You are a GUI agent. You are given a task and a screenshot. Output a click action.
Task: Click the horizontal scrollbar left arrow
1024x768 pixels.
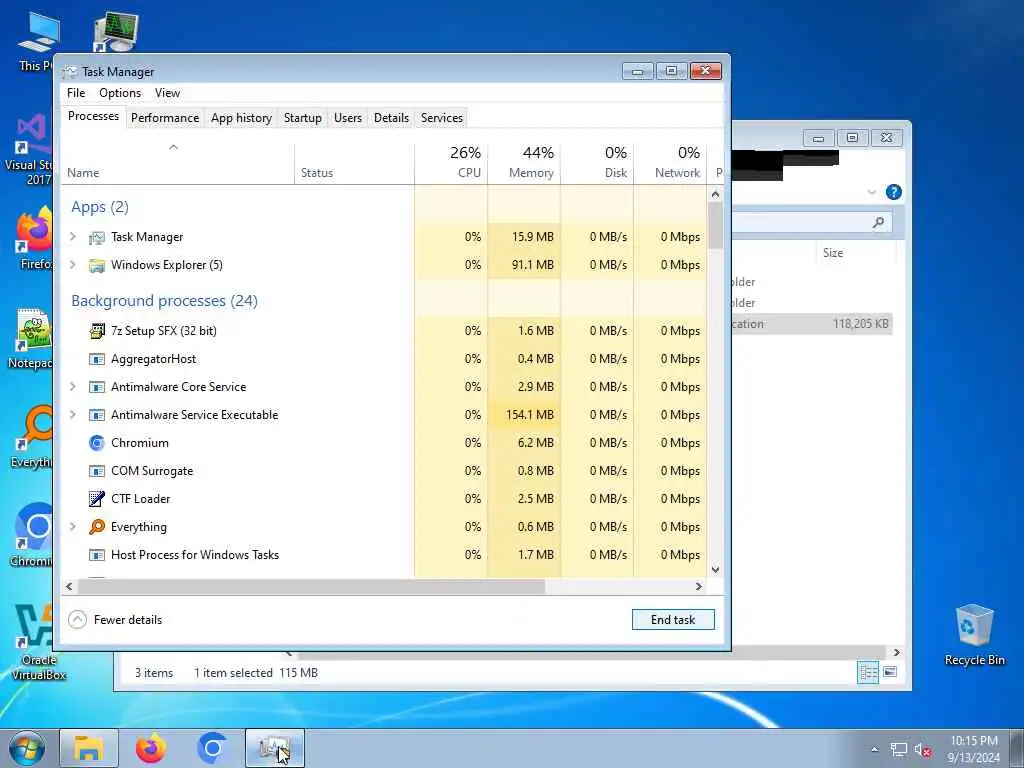click(x=69, y=586)
